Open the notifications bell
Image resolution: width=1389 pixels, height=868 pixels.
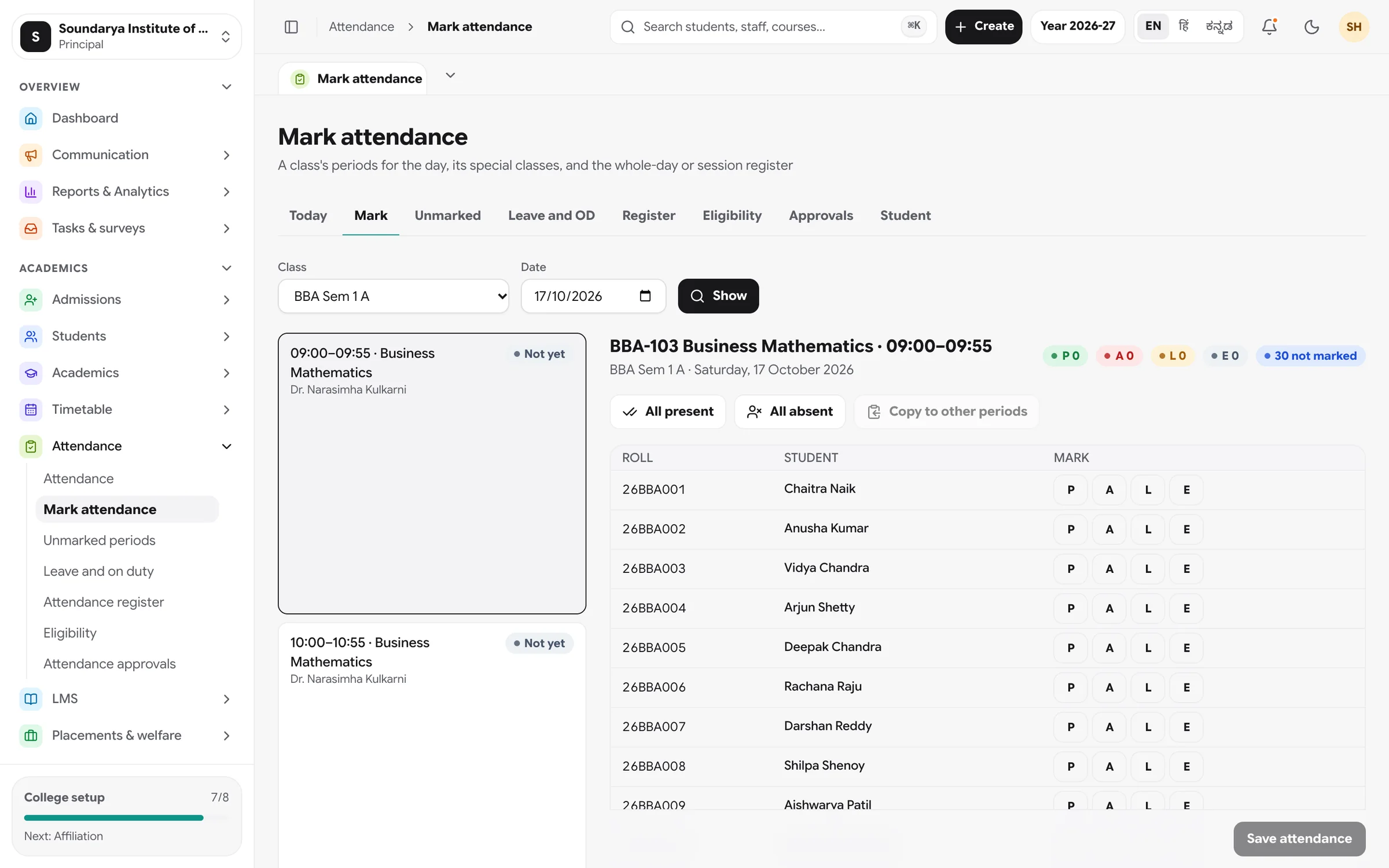pyautogui.click(x=1269, y=27)
